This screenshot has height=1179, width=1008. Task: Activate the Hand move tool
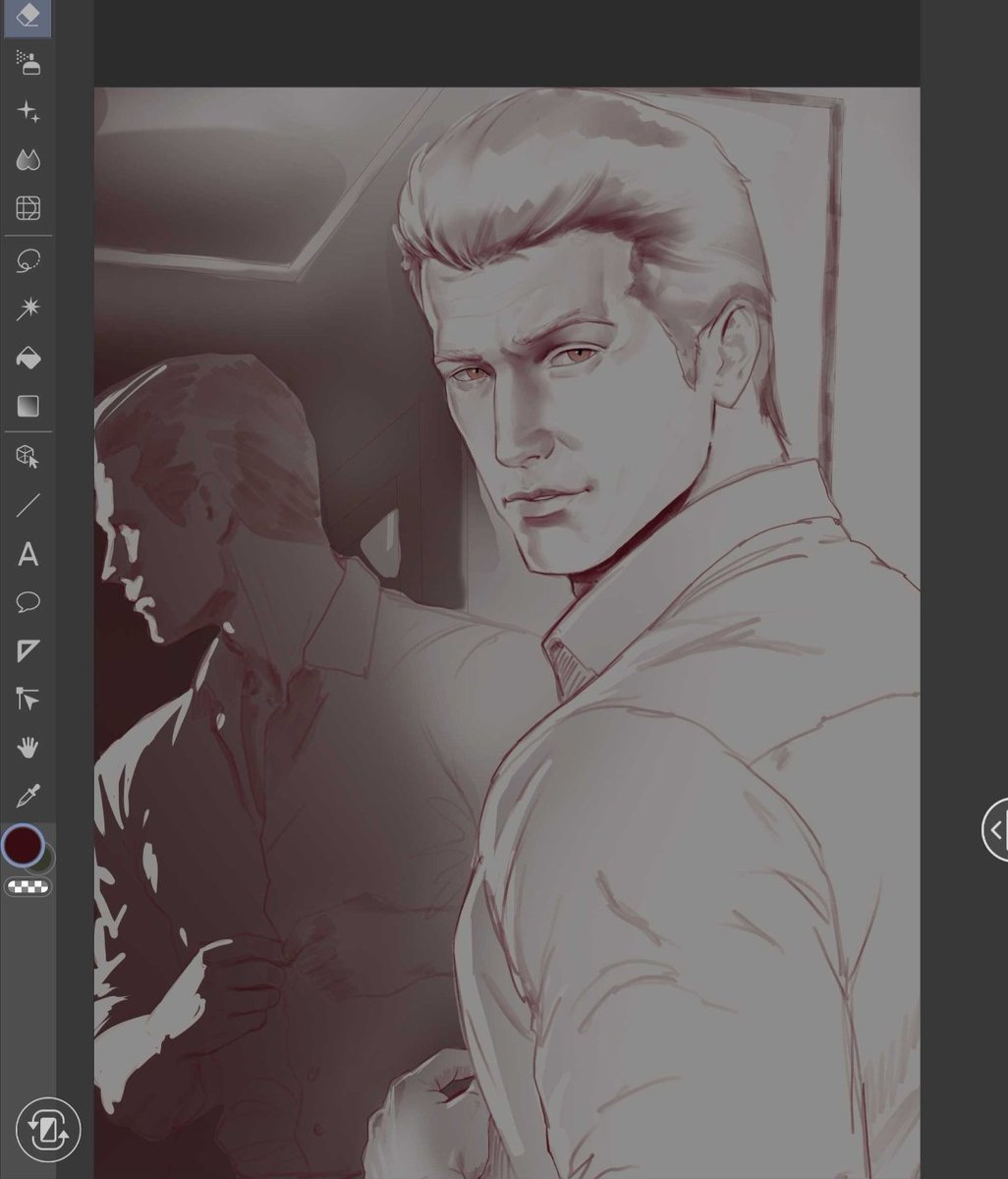(x=28, y=747)
